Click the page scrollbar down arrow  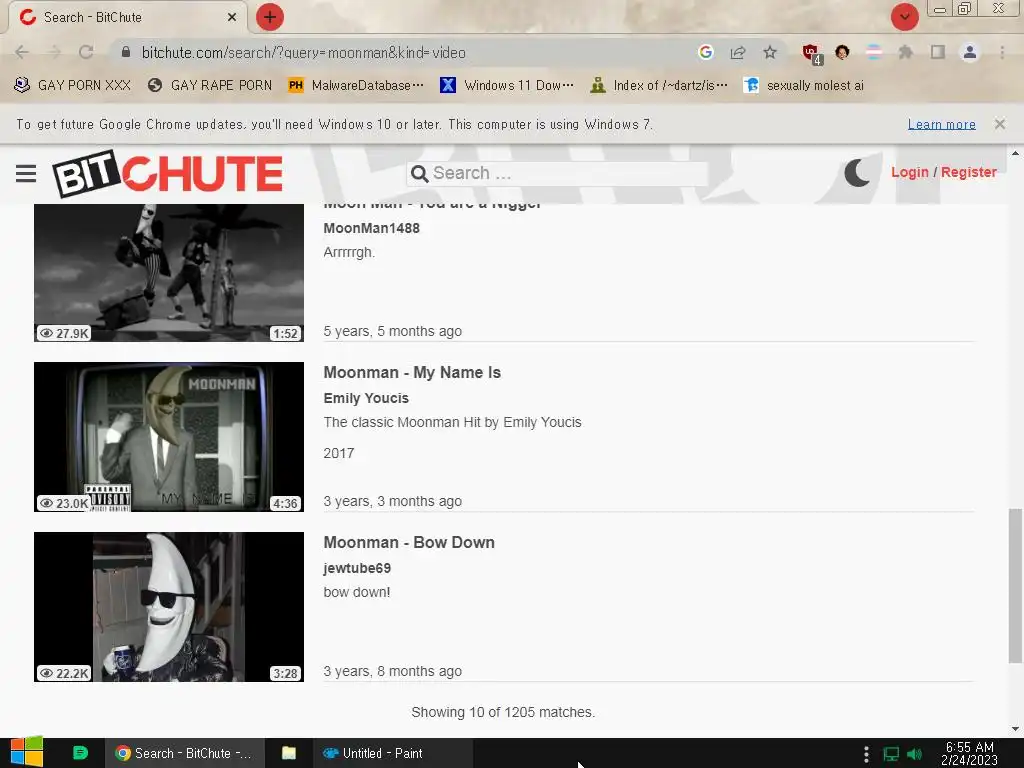pos(1015,729)
